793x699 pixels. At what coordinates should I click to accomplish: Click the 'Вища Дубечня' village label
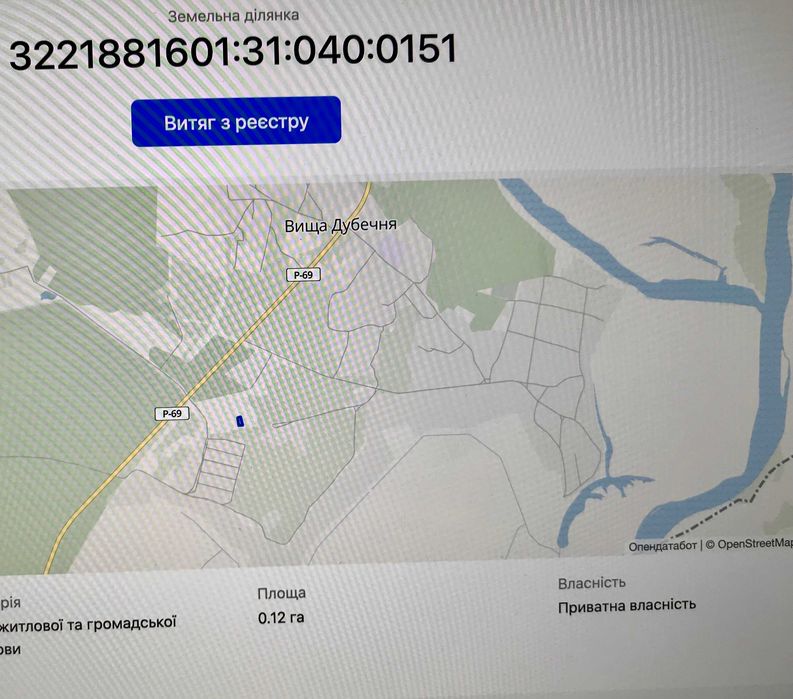pyautogui.click(x=340, y=225)
